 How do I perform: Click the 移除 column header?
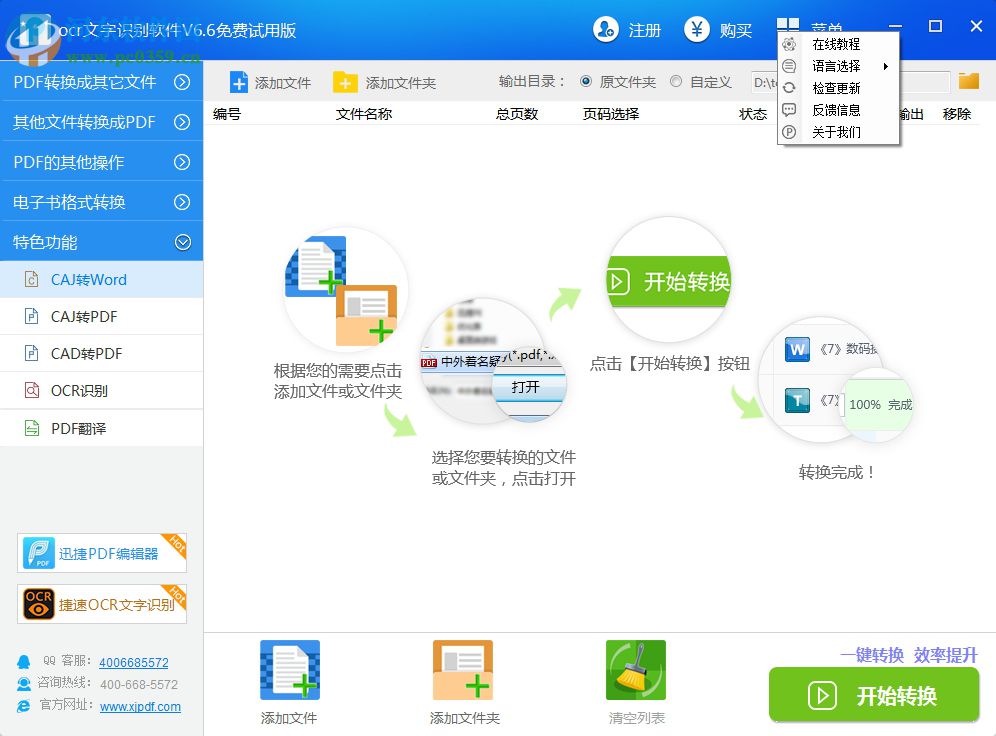(957, 114)
